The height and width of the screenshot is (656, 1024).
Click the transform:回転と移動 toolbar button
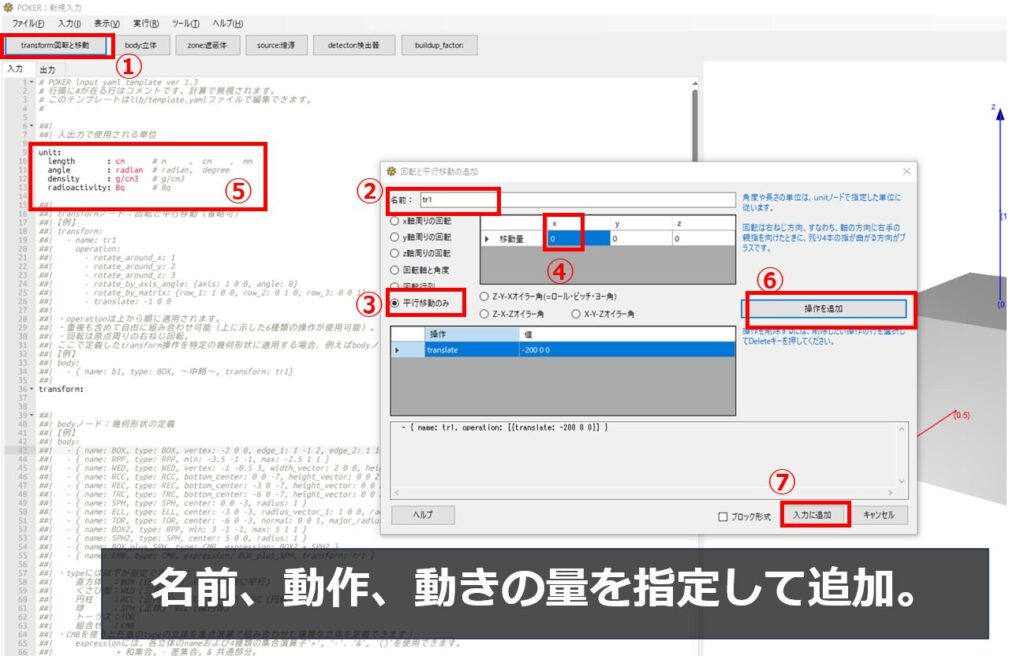(x=55, y=45)
